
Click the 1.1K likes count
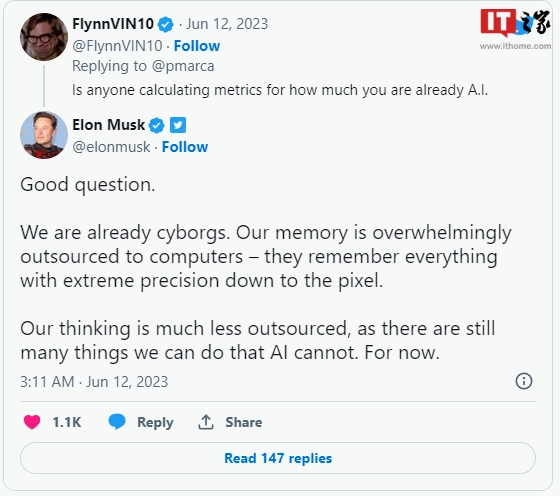[67, 422]
